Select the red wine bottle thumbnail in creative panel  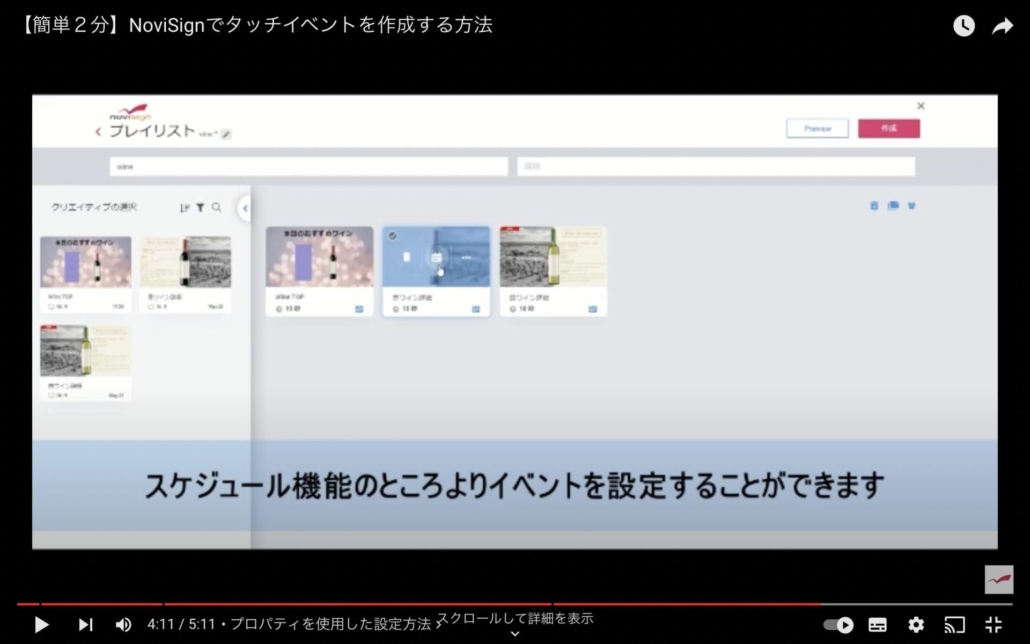tap(185, 262)
